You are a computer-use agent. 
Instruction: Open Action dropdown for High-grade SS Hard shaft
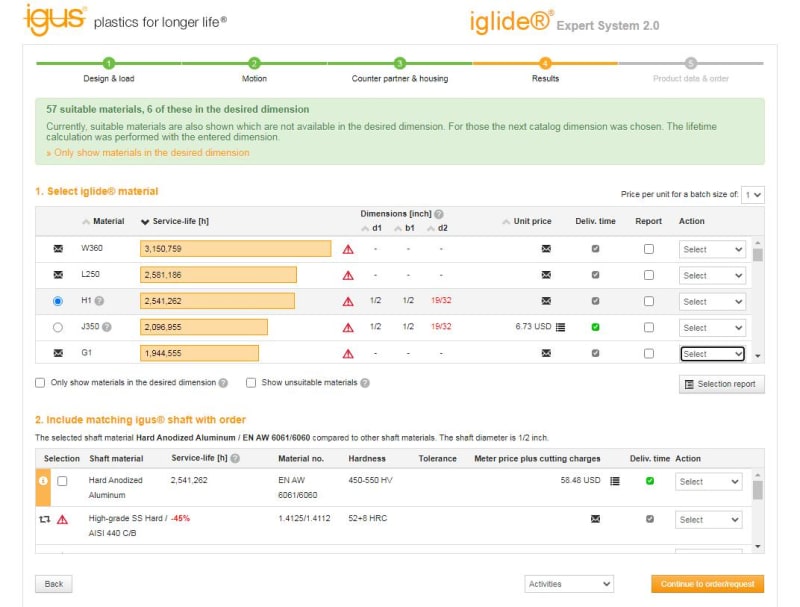click(x=708, y=520)
